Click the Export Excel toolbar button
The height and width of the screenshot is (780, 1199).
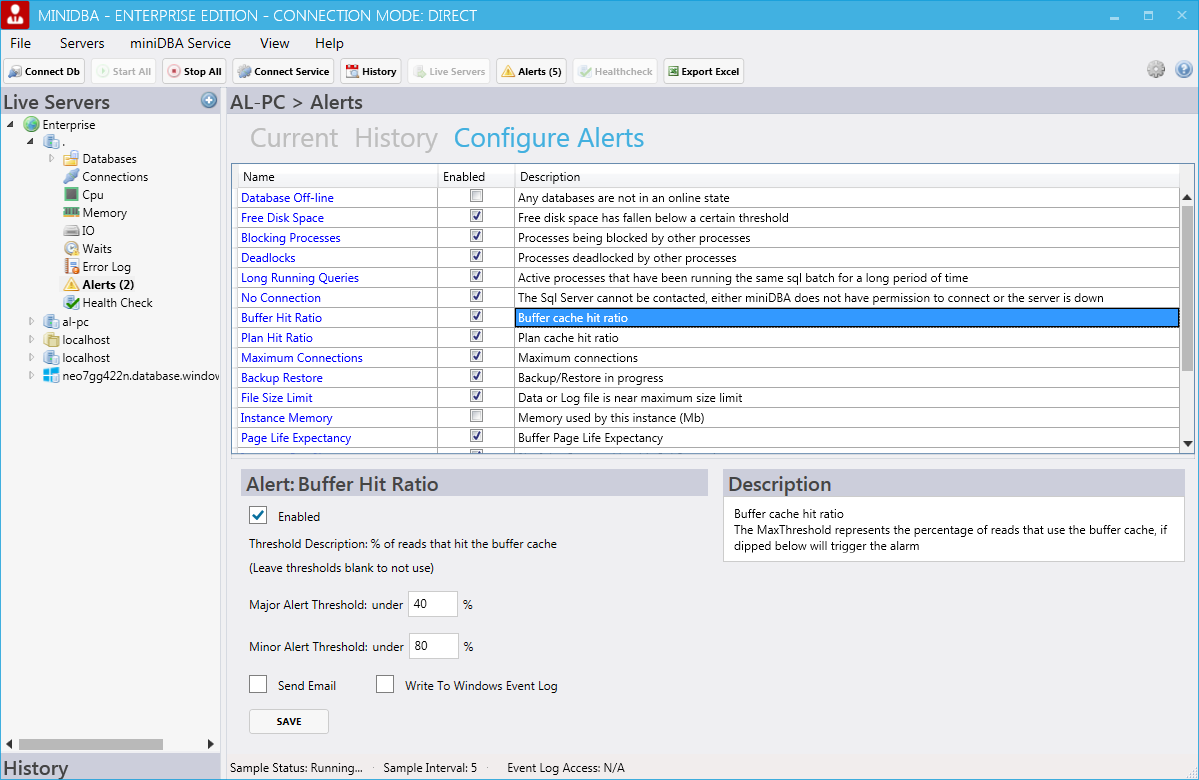(703, 71)
